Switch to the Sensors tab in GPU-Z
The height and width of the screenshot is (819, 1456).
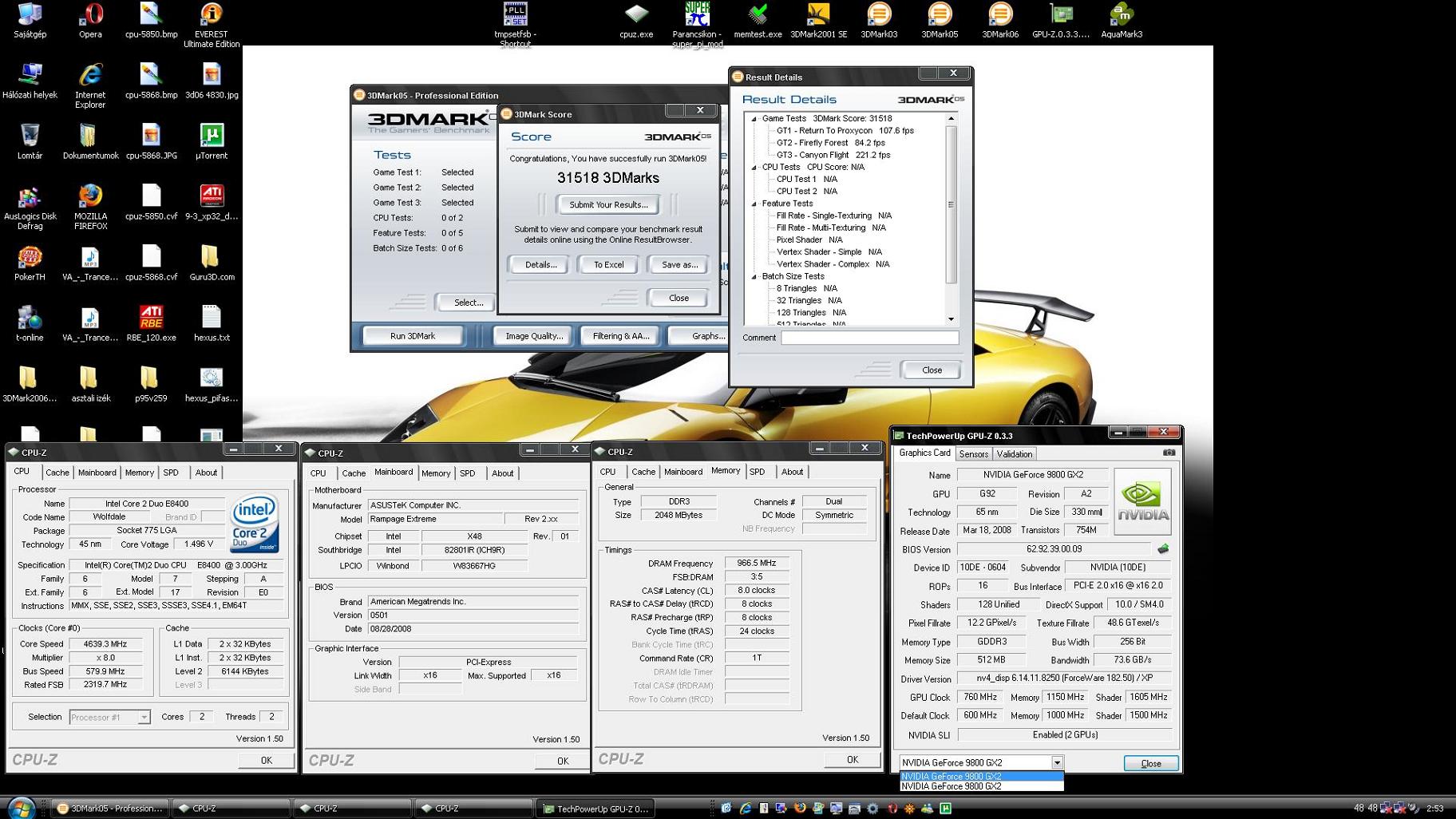click(x=973, y=453)
